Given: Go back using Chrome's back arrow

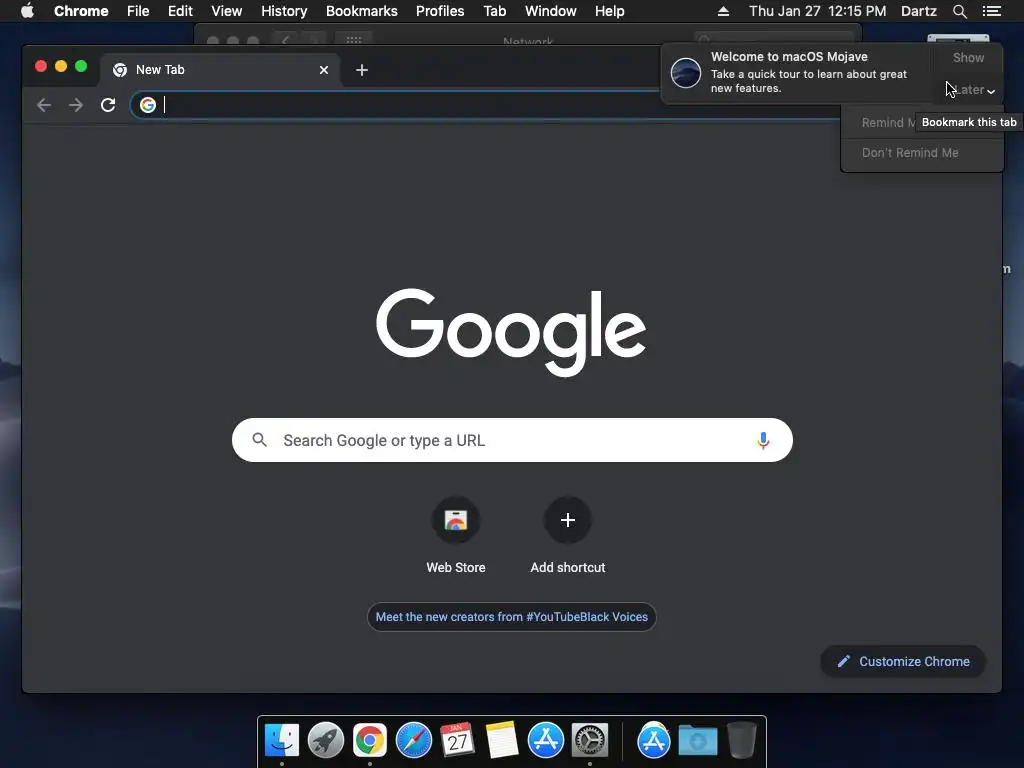Looking at the screenshot, I should pyautogui.click(x=44, y=104).
